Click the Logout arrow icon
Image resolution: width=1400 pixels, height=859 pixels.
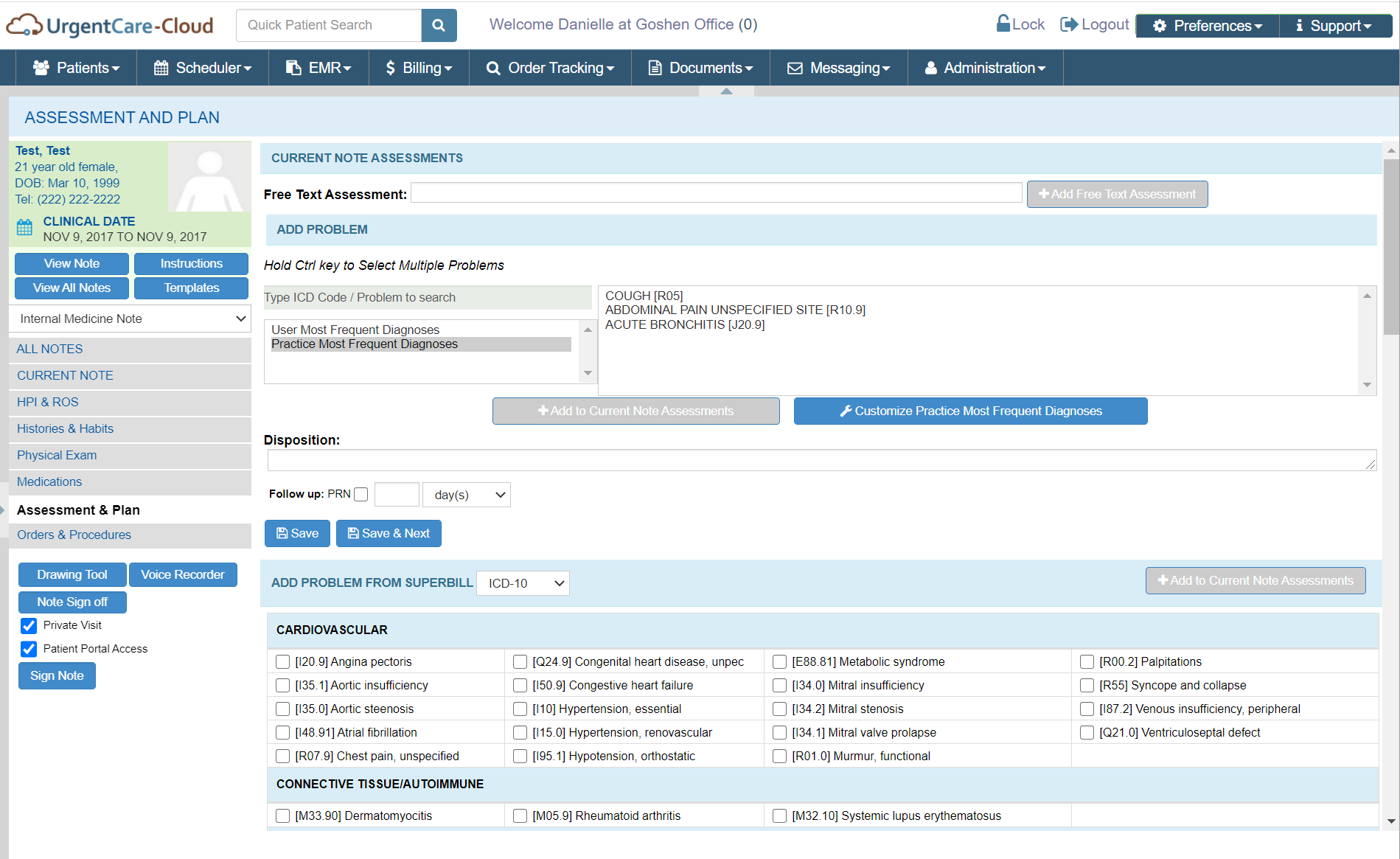pos(1068,23)
